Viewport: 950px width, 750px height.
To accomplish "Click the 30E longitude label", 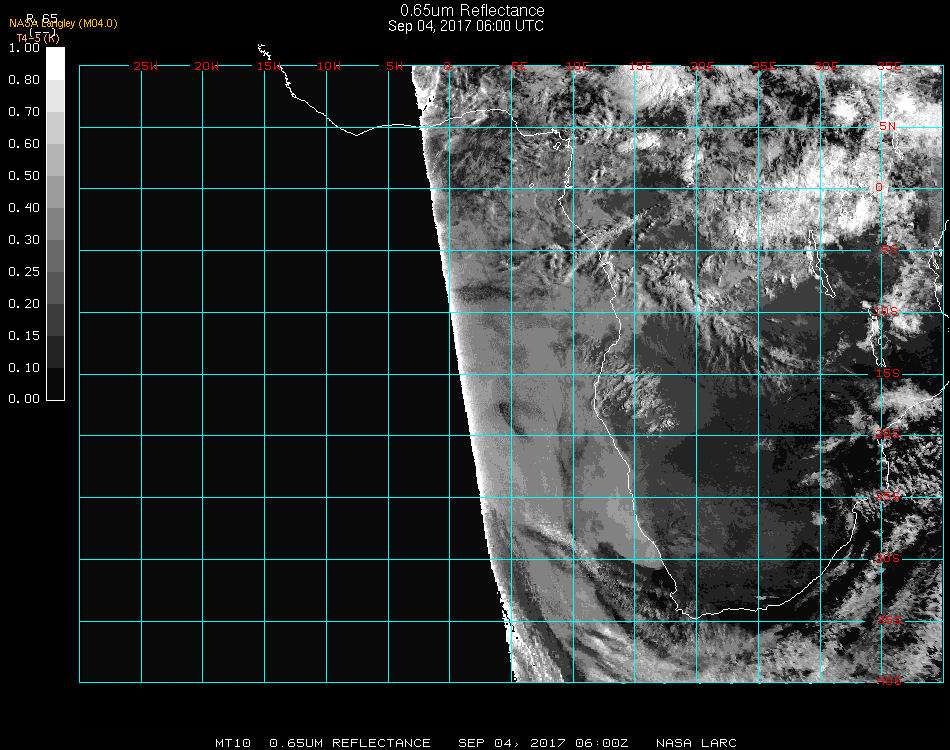I will [826, 66].
